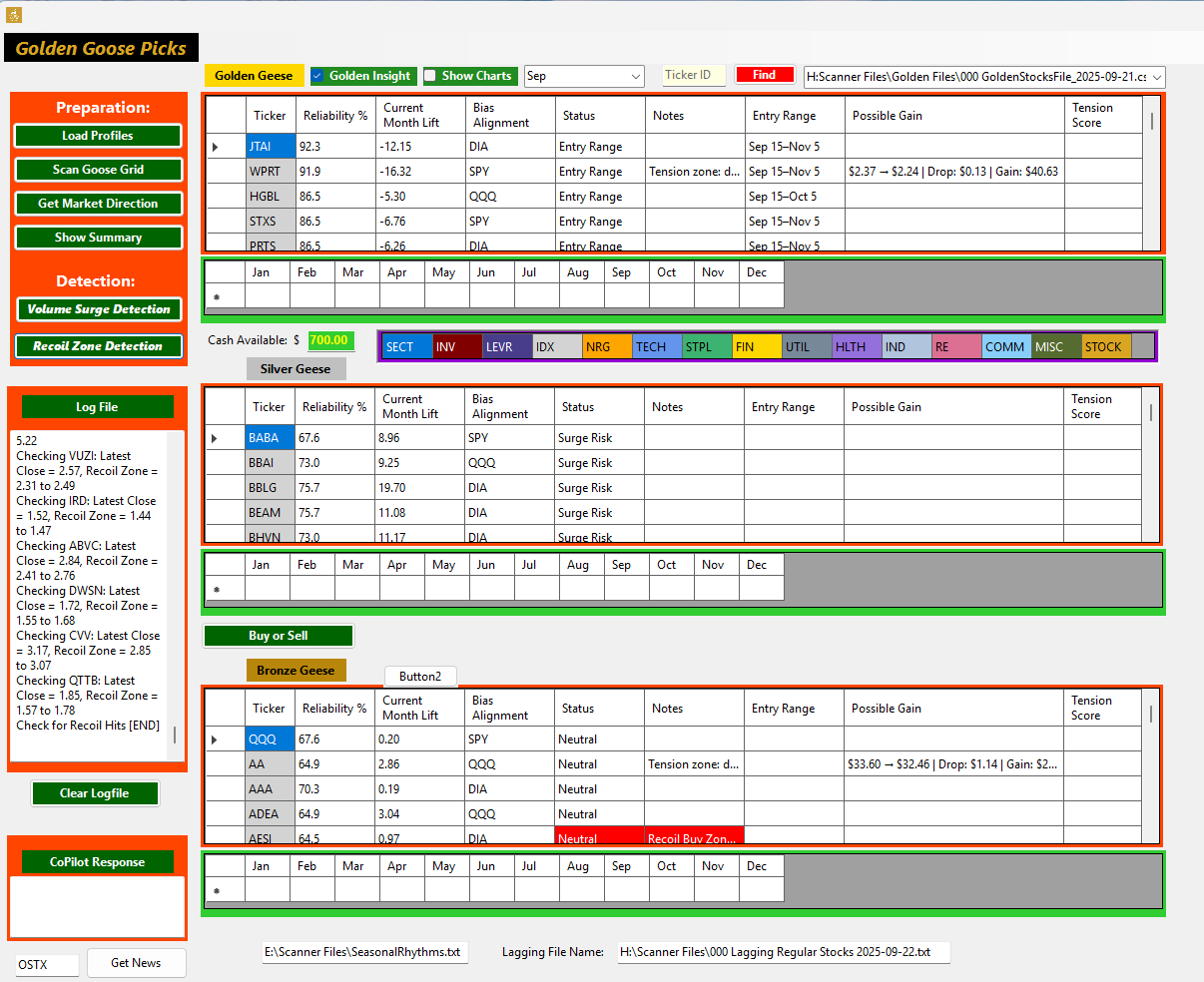Click the Ticker ID input field
1204x982 pixels.
pyautogui.click(x=694, y=75)
